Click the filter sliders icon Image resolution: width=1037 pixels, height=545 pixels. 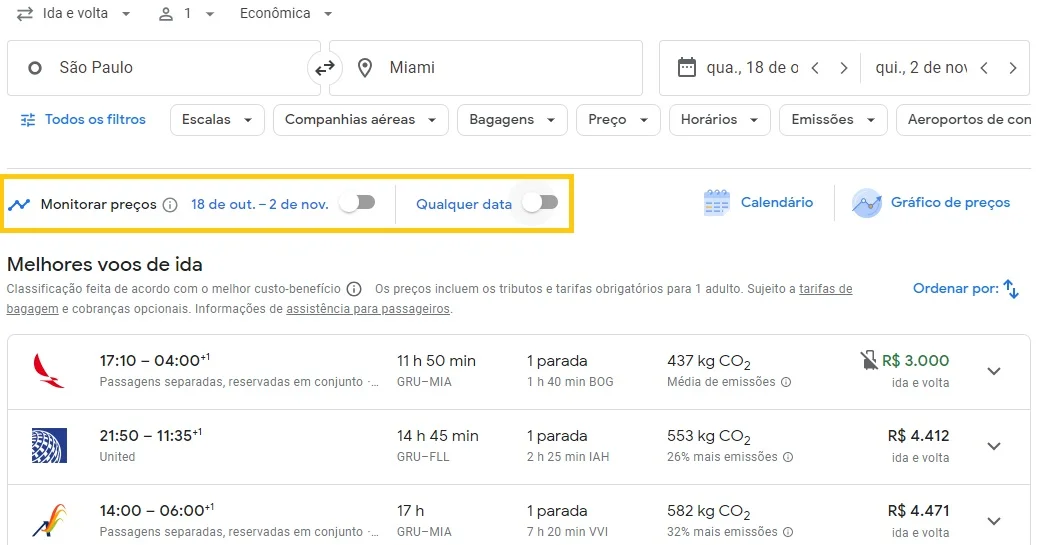tap(28, 120)
